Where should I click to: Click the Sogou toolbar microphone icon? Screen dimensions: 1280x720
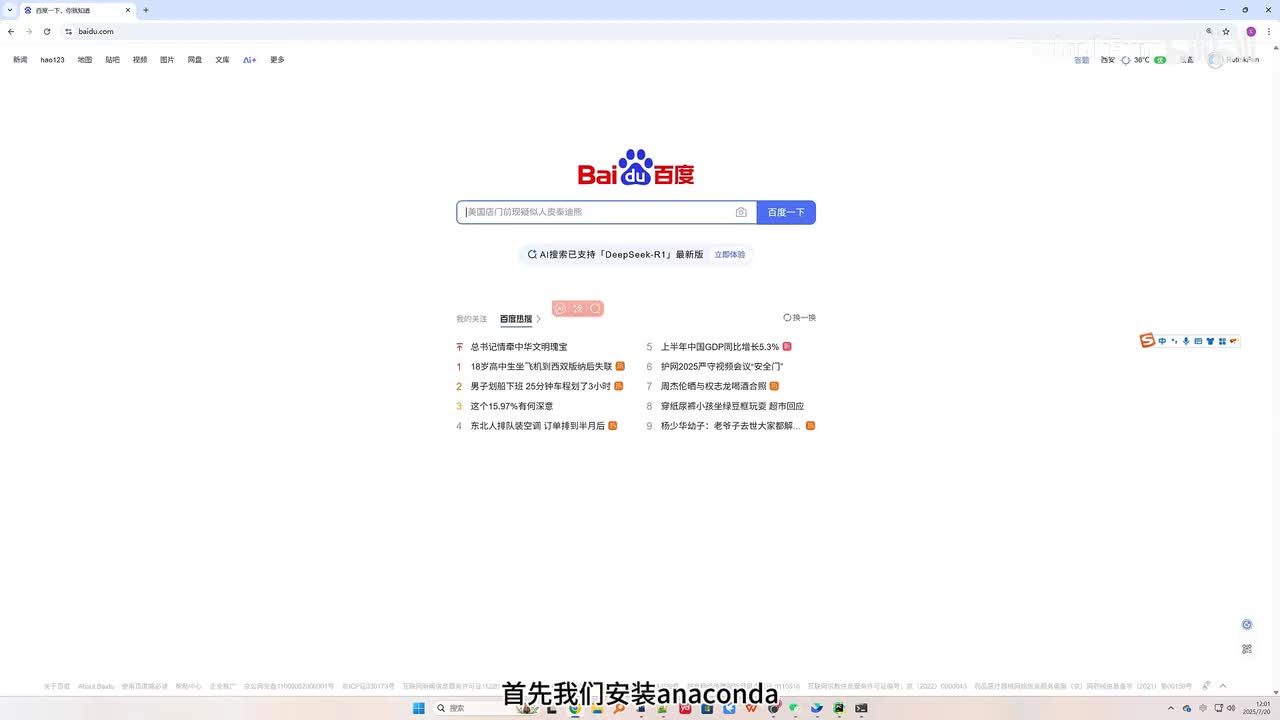click(1186, 341)
